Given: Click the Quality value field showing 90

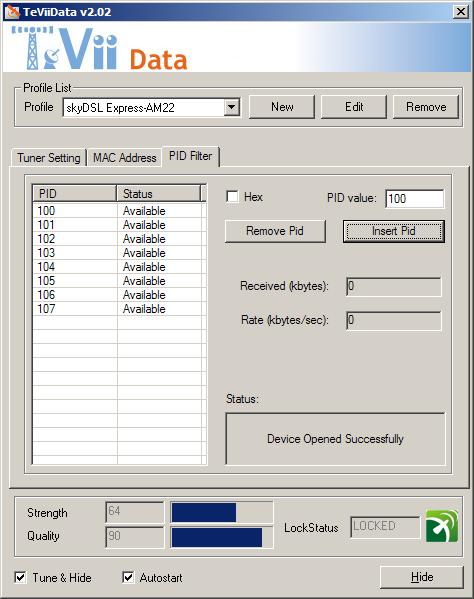Looking at the screenshot, I should (x=134, y=537).
